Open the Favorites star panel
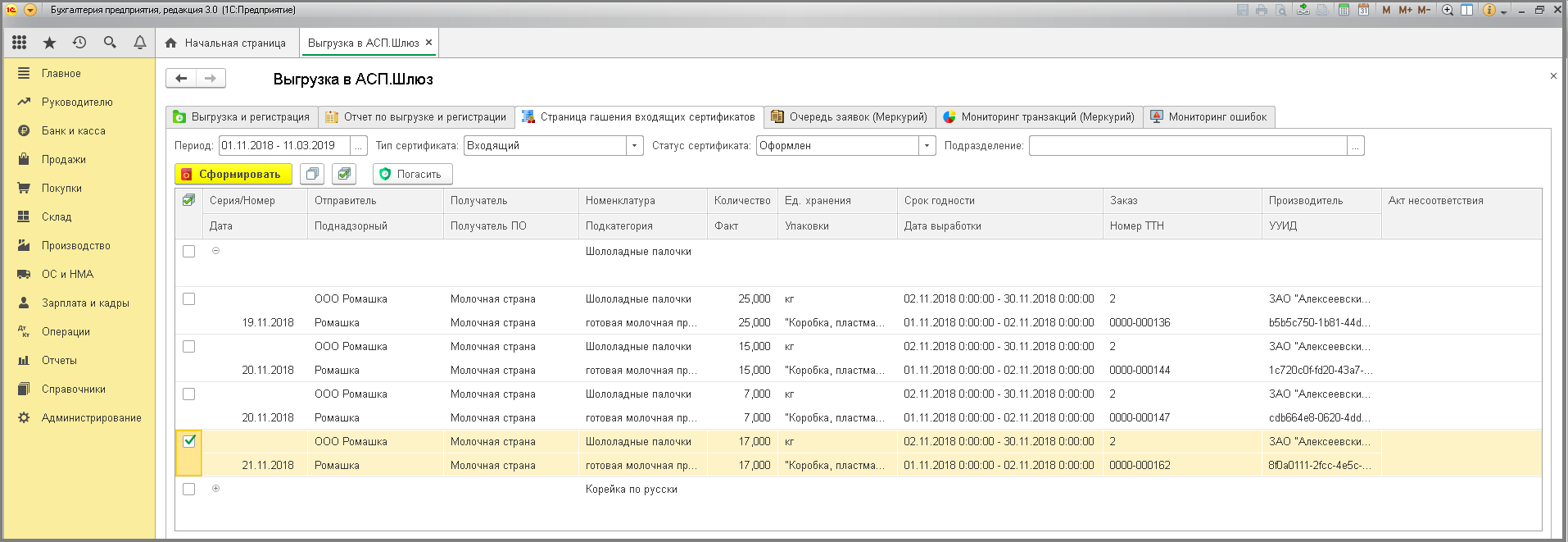The image size is (1568, 542). [49, 43]
